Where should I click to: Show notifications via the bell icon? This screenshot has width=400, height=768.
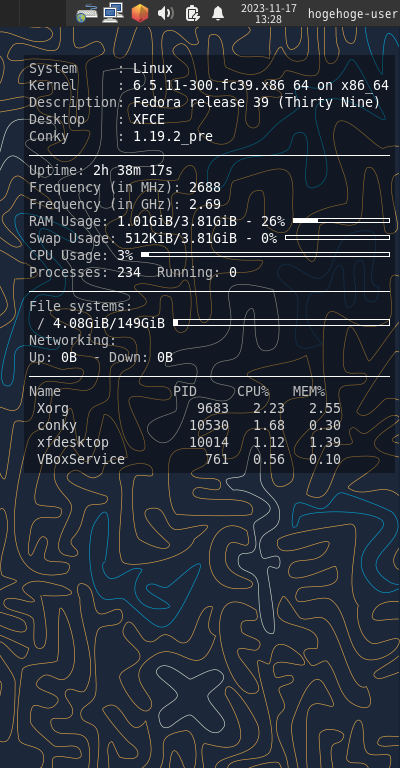click(218, 13)
